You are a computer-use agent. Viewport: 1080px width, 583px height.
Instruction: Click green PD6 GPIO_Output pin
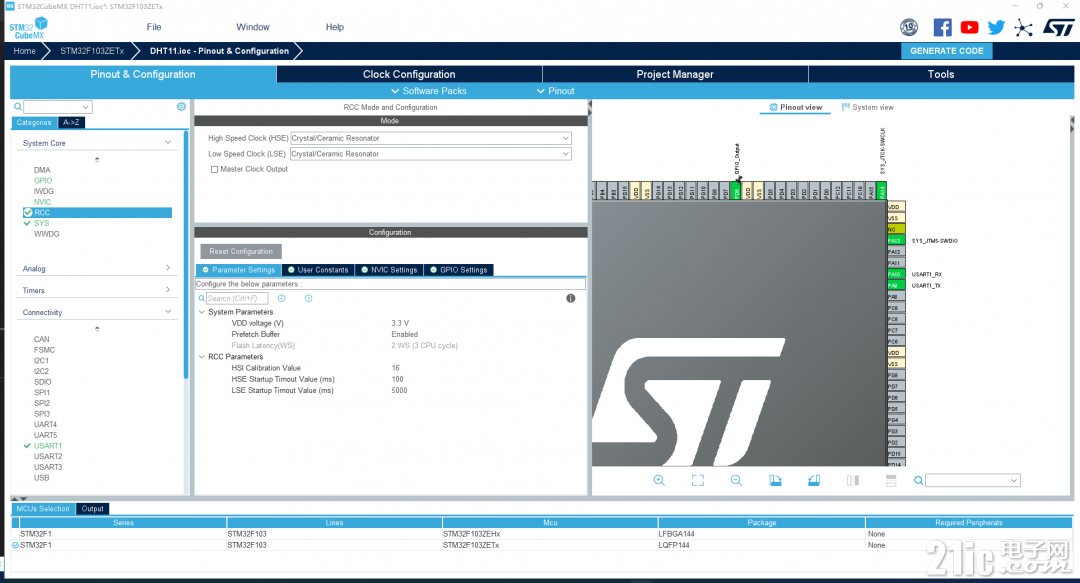[x=736, y=191]
